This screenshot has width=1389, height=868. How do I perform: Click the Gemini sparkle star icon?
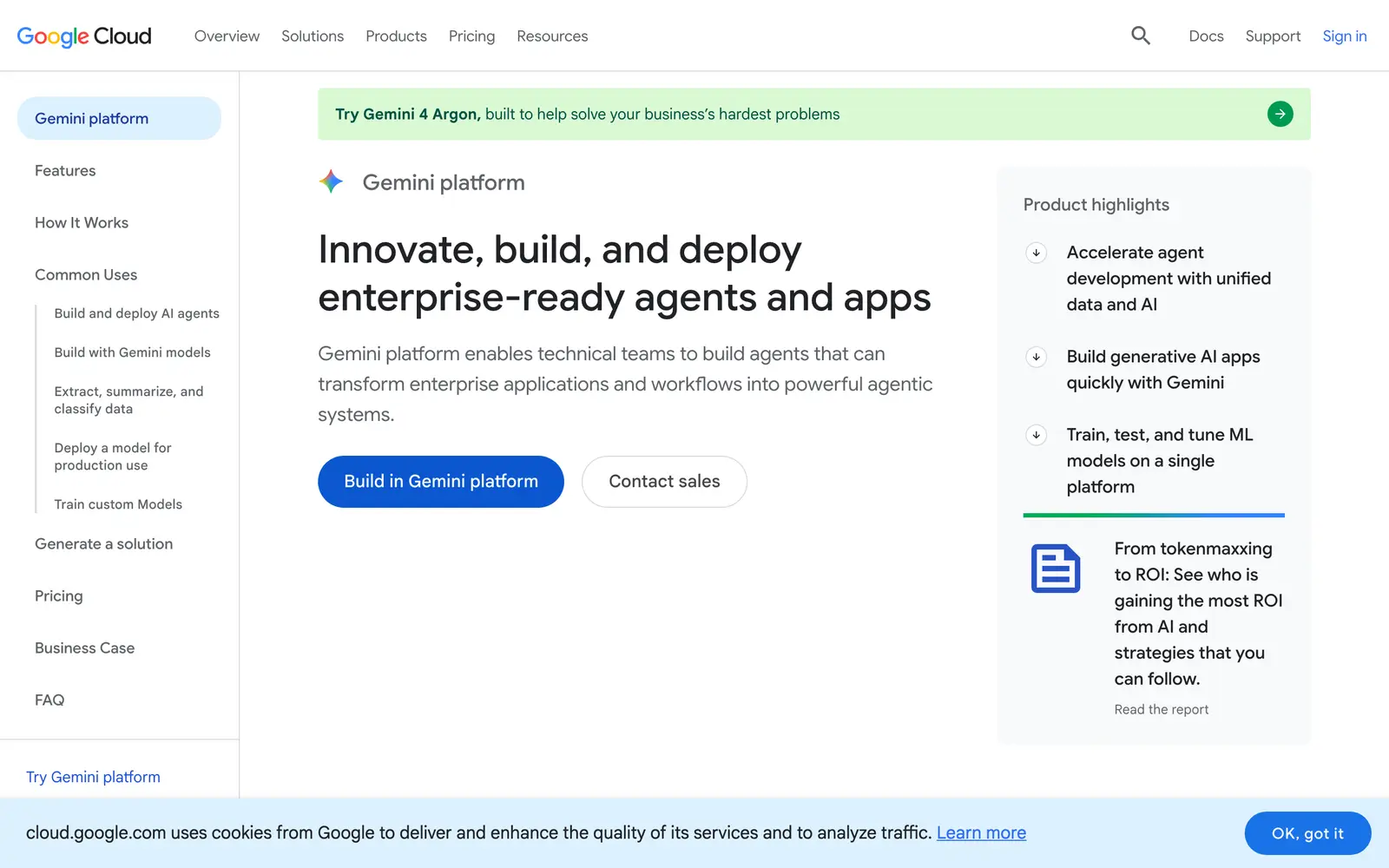331,181
